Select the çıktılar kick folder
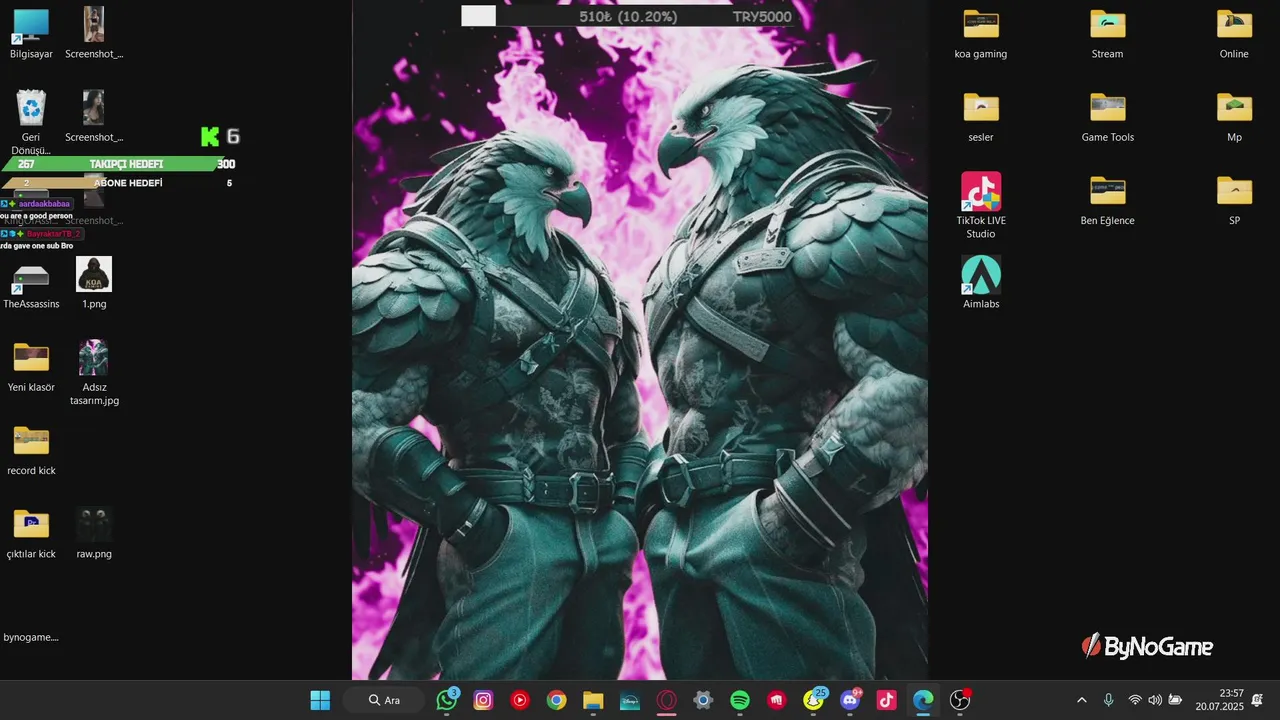The height and width of the screenshot is (720, 1280). click(31, 533)
